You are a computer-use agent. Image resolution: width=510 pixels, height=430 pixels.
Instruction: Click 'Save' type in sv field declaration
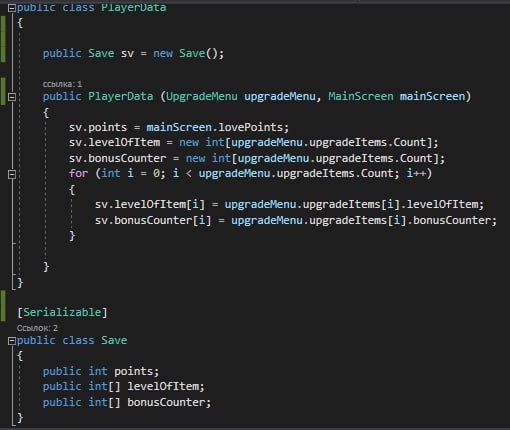[x=101, y=53]
